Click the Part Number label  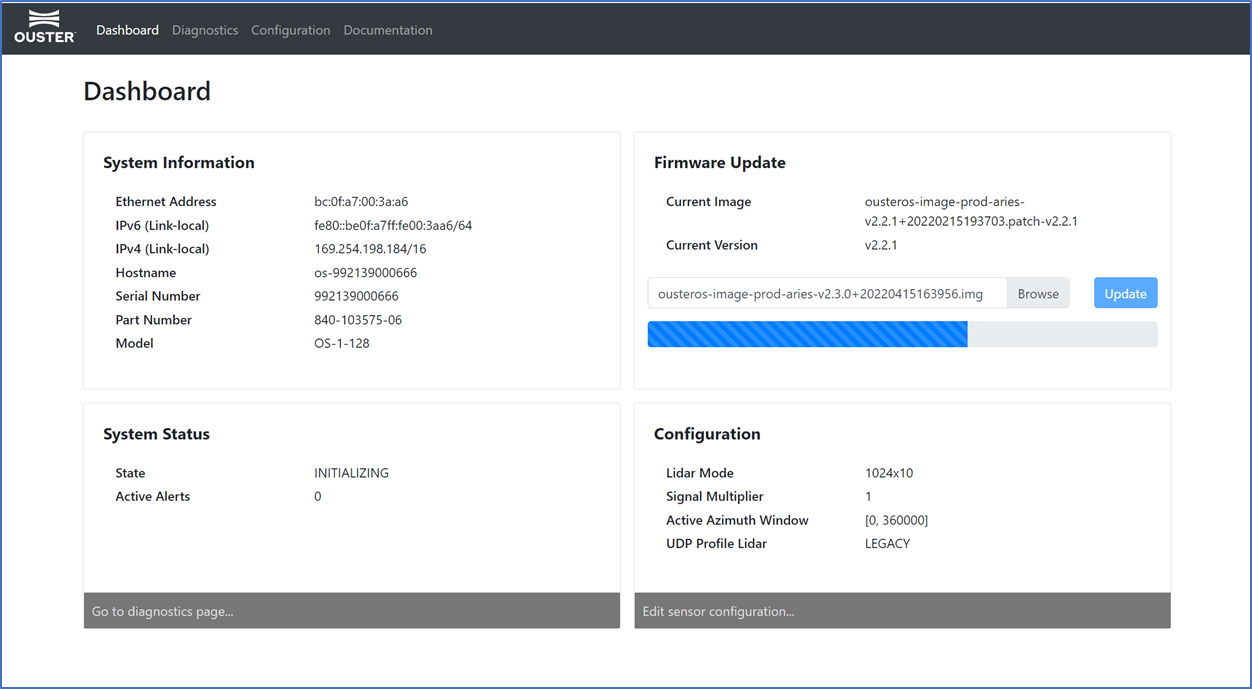pos(154,320)
